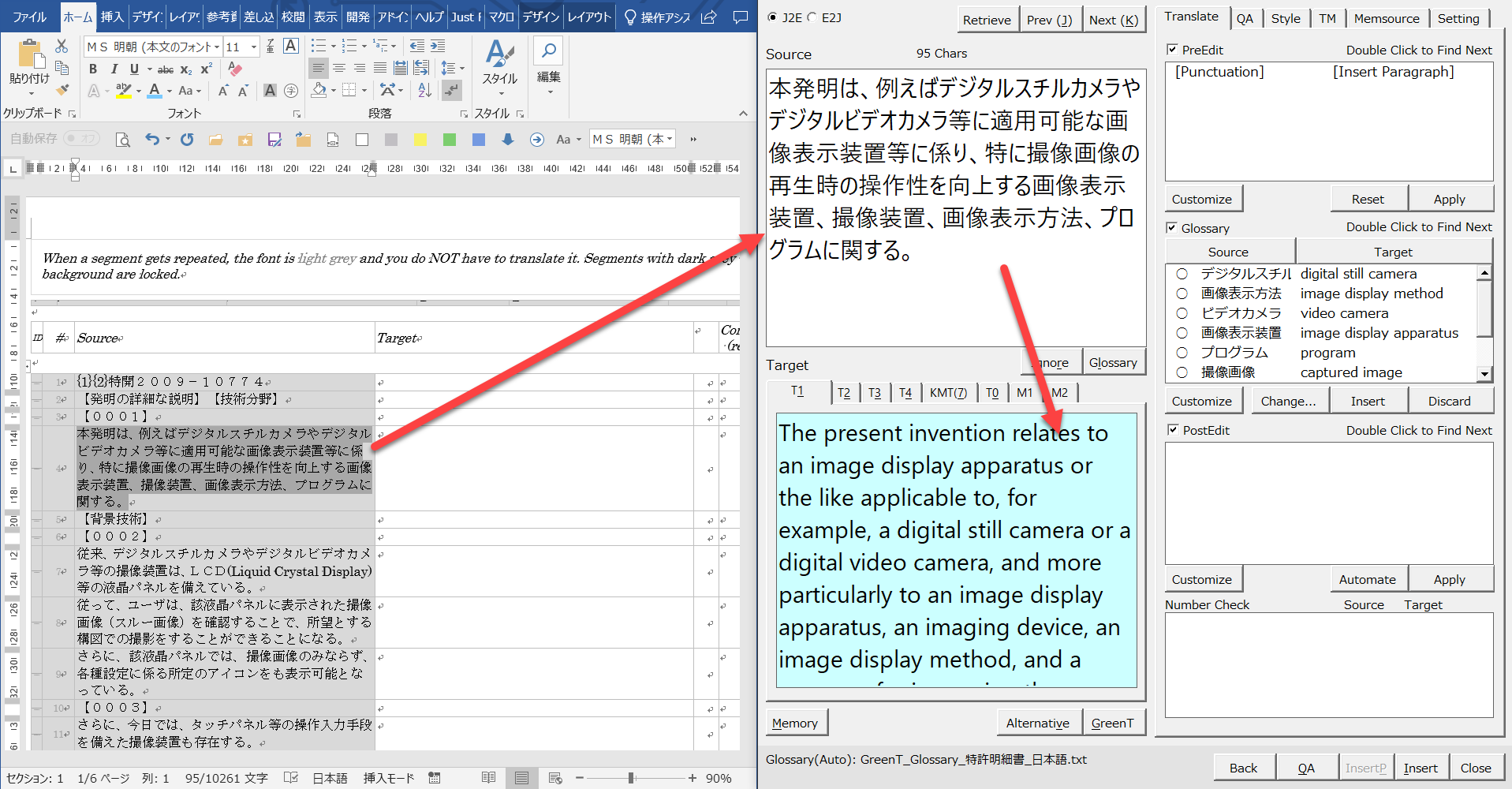The height and width of the screenshot is (789, 1512).
Task: Open the KMT(7) translation tab
Action: (947, 392)
